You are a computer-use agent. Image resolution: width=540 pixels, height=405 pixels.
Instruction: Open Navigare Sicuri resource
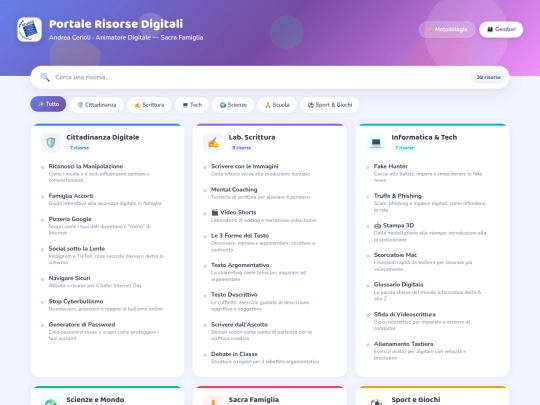[x=107, y=281]
